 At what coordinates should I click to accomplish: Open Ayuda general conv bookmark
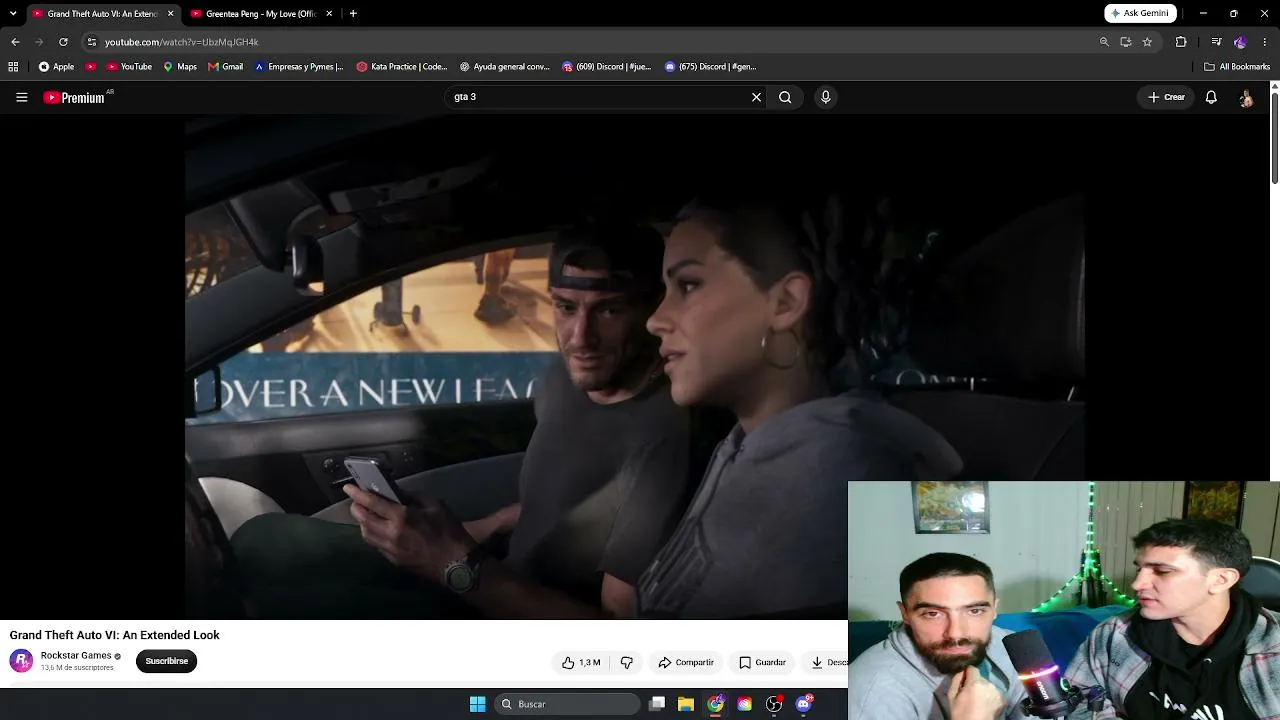[505, 67]
